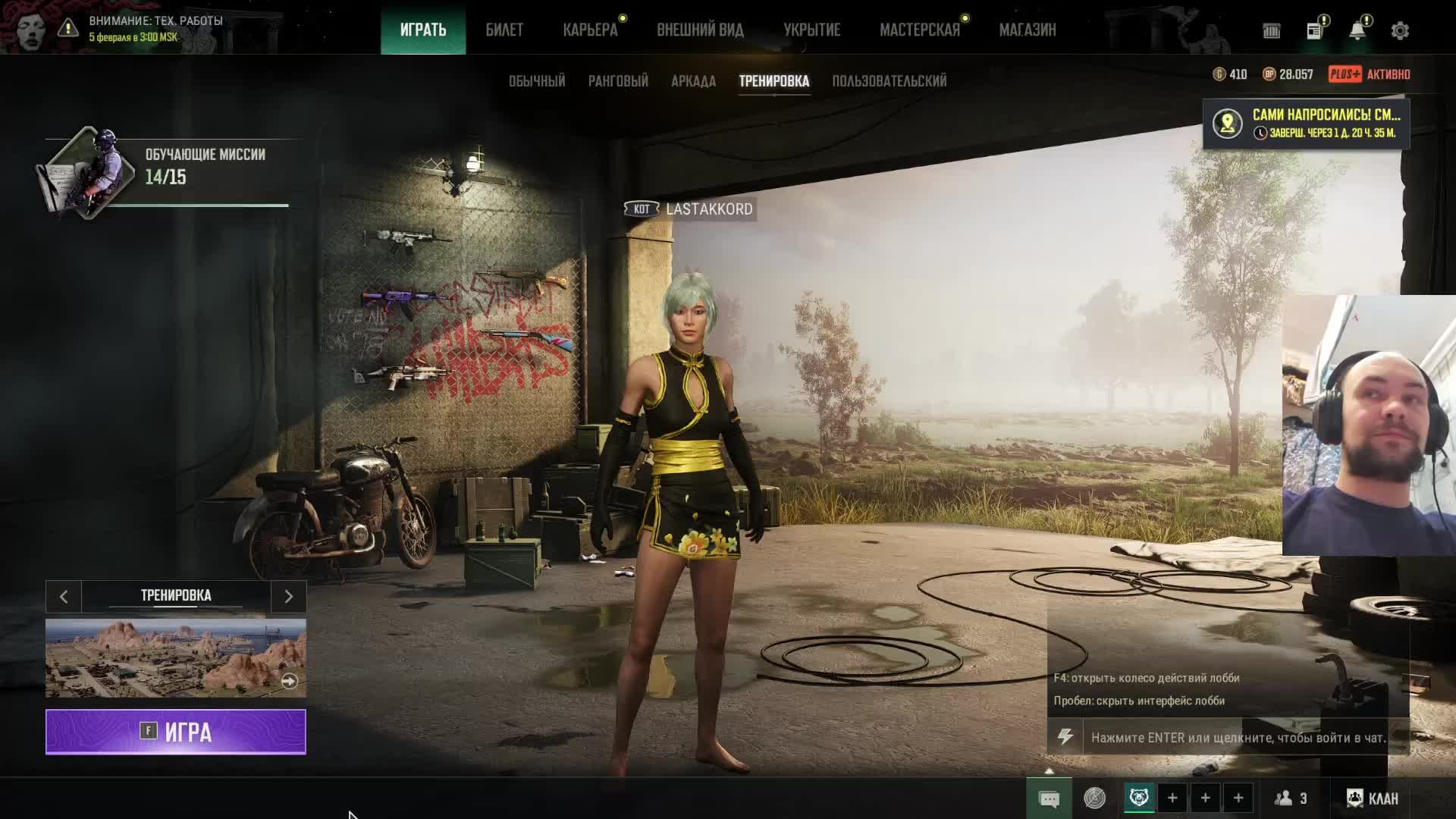The image size is (1456, 819).
Task: Expand the chat panel upward arrow
Action: coord(1049,771)
